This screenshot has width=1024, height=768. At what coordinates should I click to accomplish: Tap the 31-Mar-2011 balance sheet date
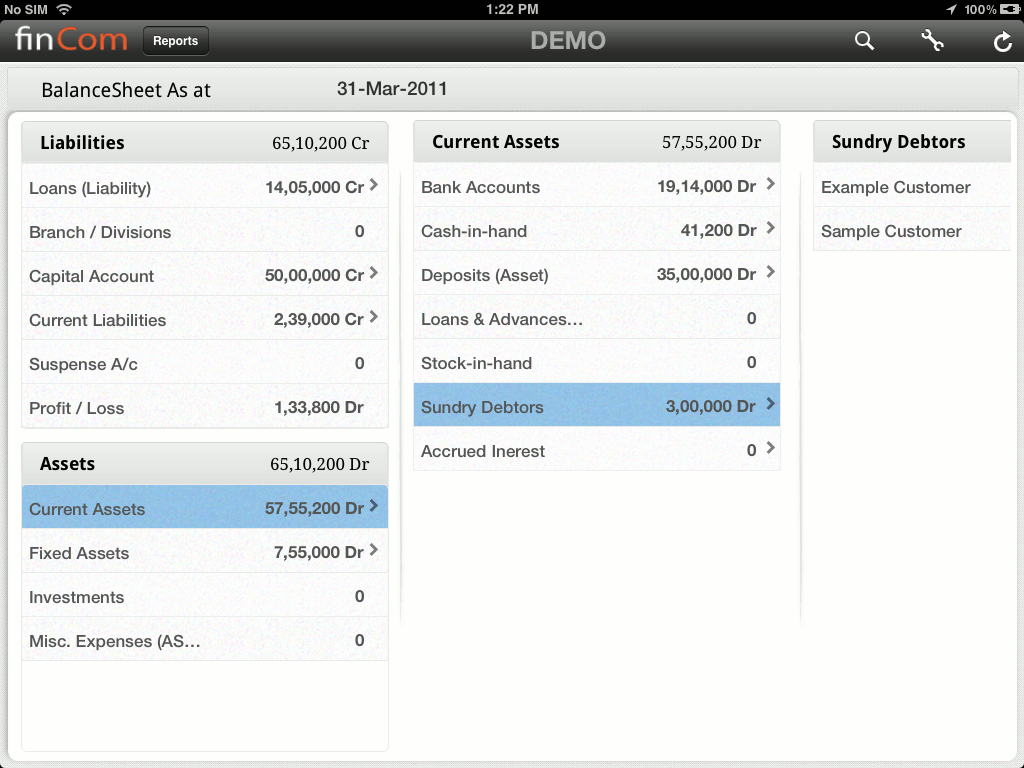[x=392, y=89]
